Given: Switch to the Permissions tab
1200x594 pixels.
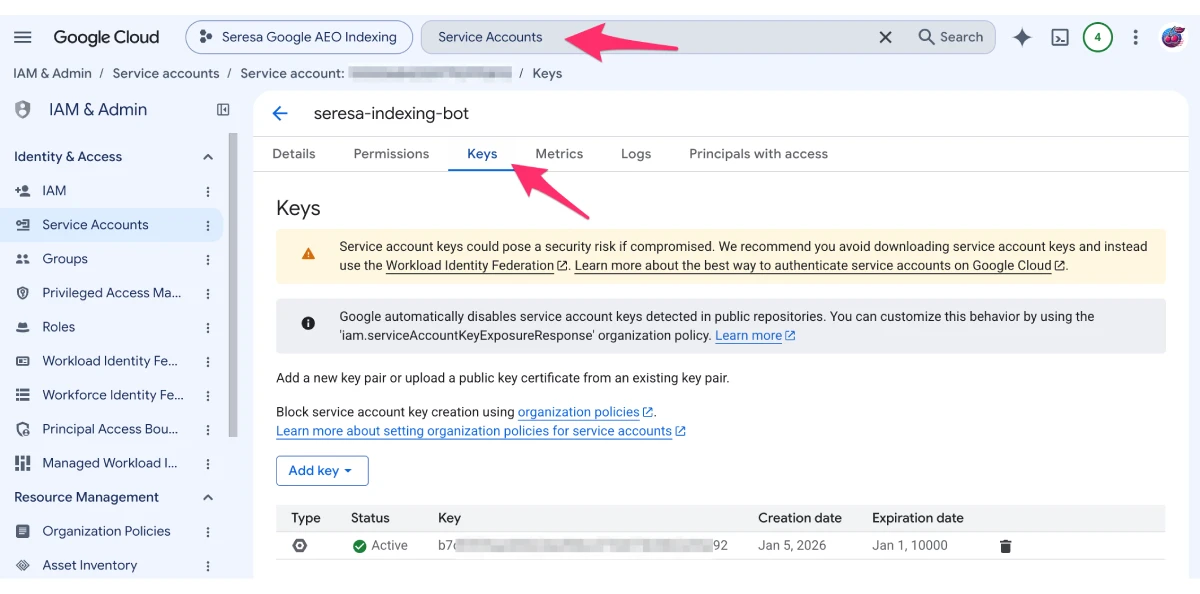Looking at the screenshot, I should [391, 154].
